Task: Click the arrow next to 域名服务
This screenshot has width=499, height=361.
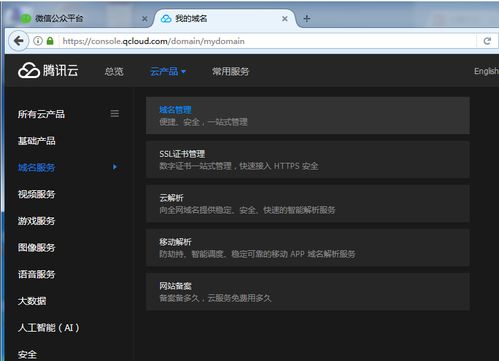Action: [x=115, y=167]
